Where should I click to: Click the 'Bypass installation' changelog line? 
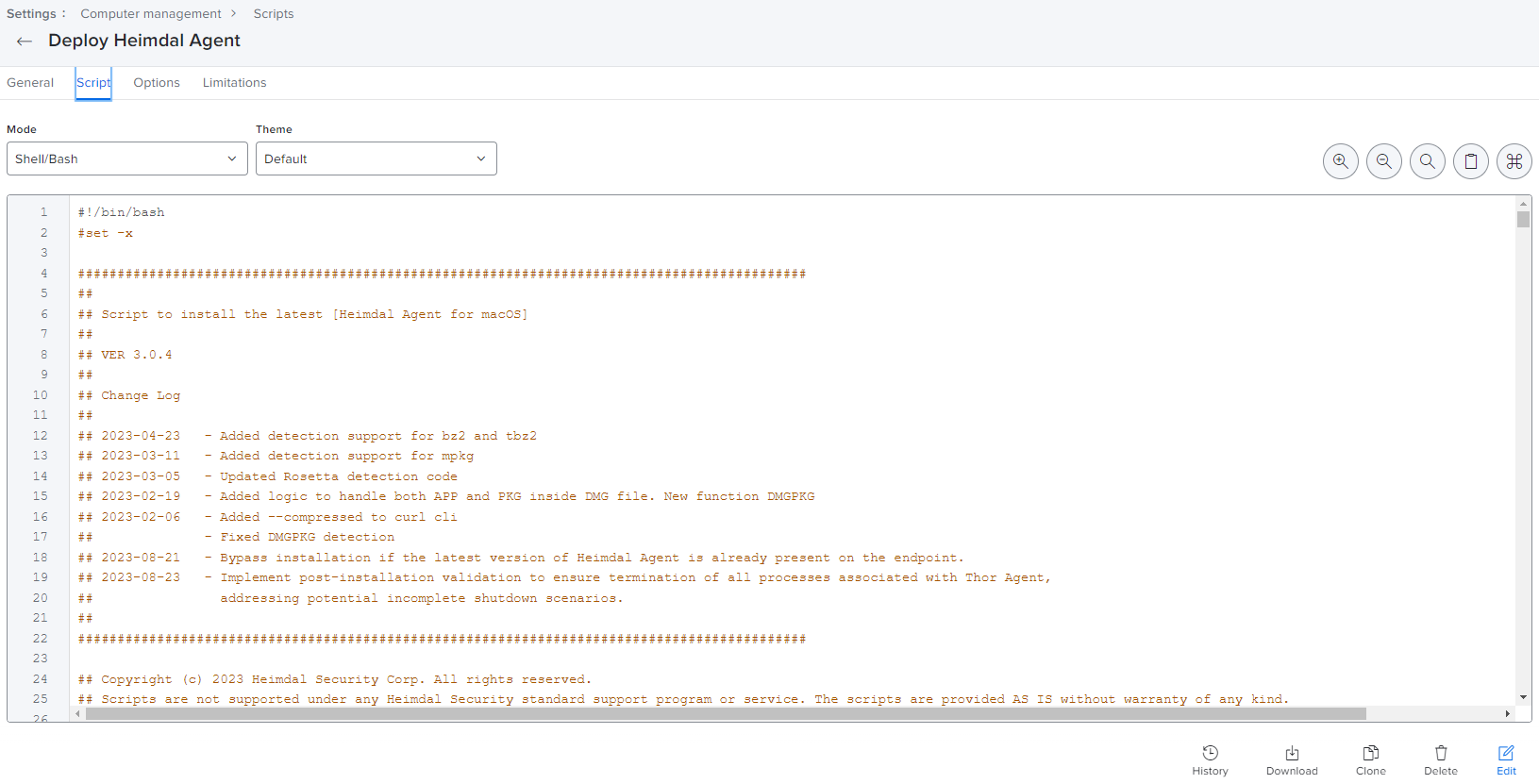(x=521, y=558)
